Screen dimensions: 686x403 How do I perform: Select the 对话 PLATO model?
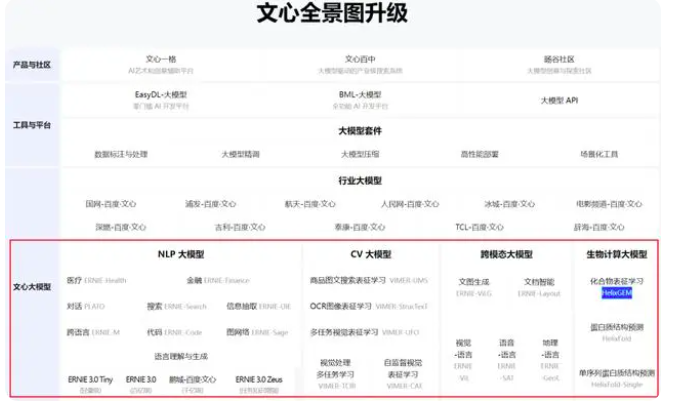click(86, 306)
